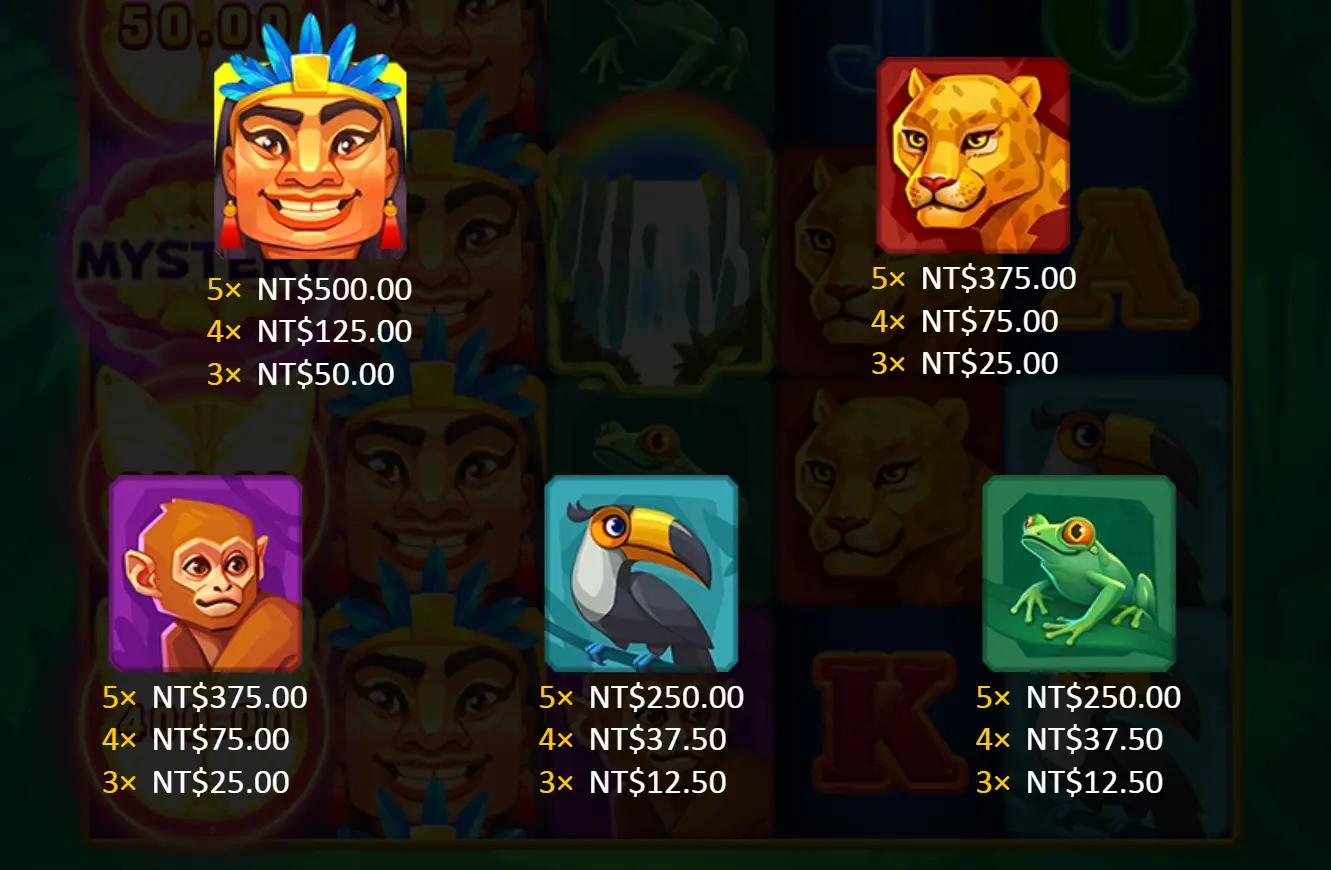
Task: Click the chief's 3× NT$50.00 payout
Action: [300, 375]
